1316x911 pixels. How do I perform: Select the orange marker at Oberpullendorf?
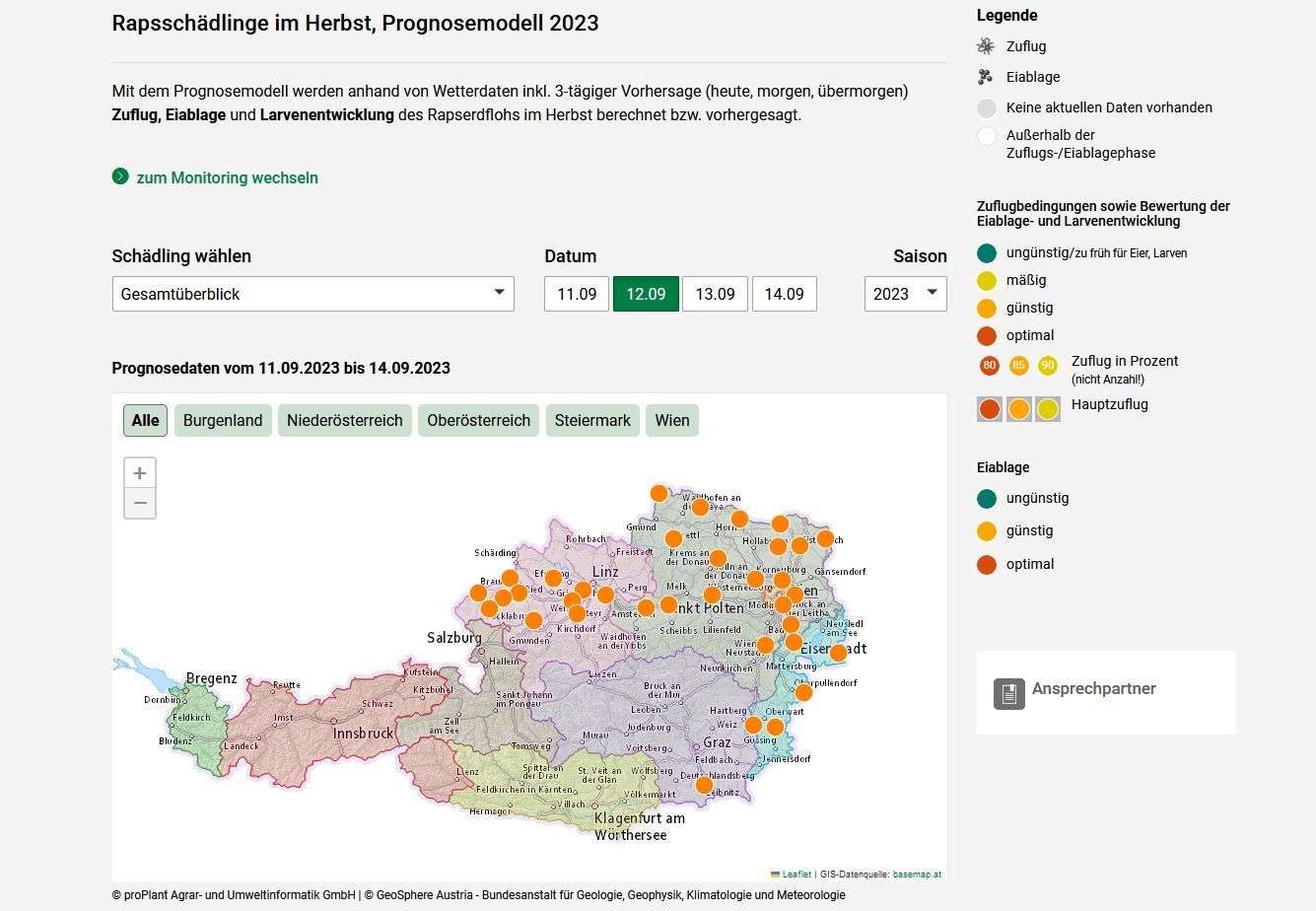[x=803, y=692]
